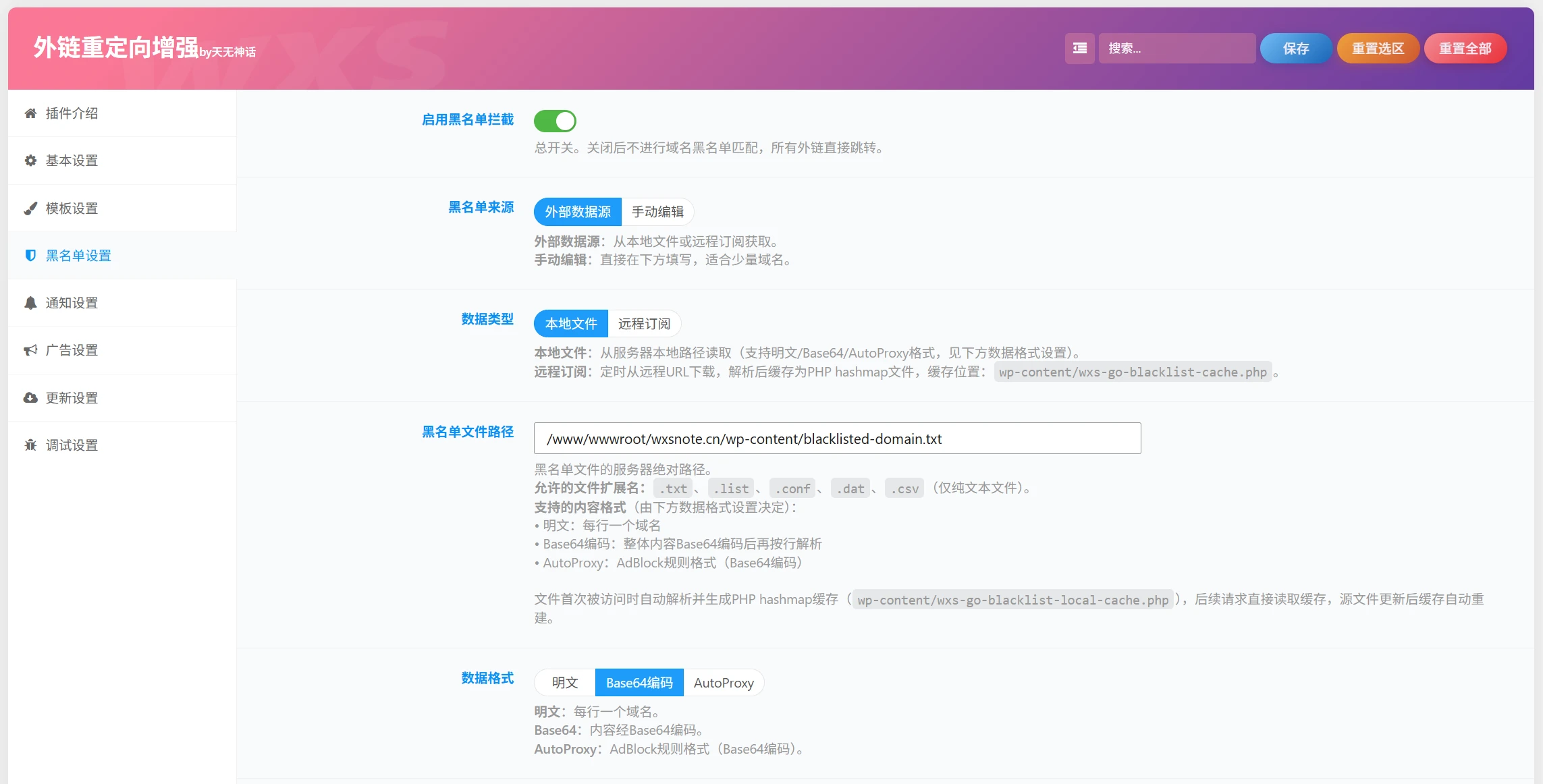Click the 保存 button
This screenshot has width=1543, height=784.
coord(1296,49)
